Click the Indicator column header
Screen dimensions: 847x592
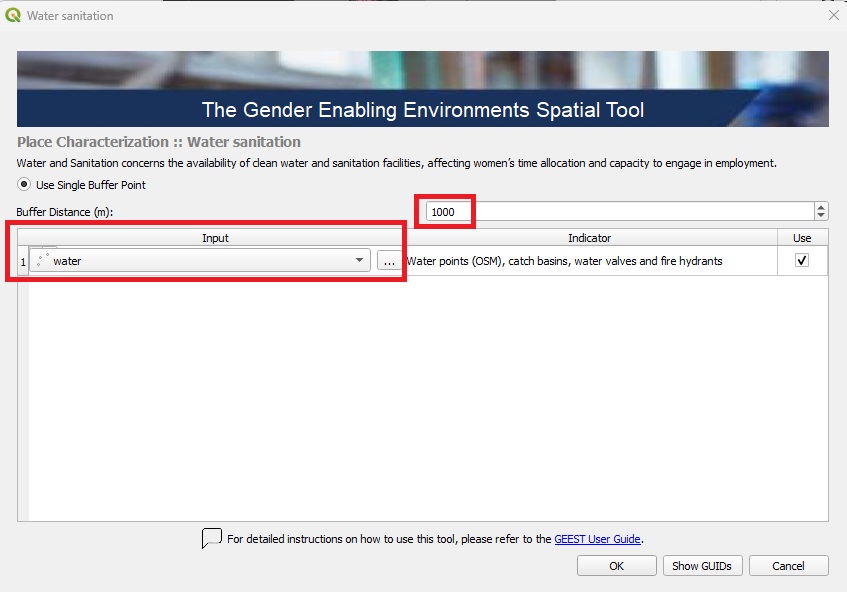590,238
